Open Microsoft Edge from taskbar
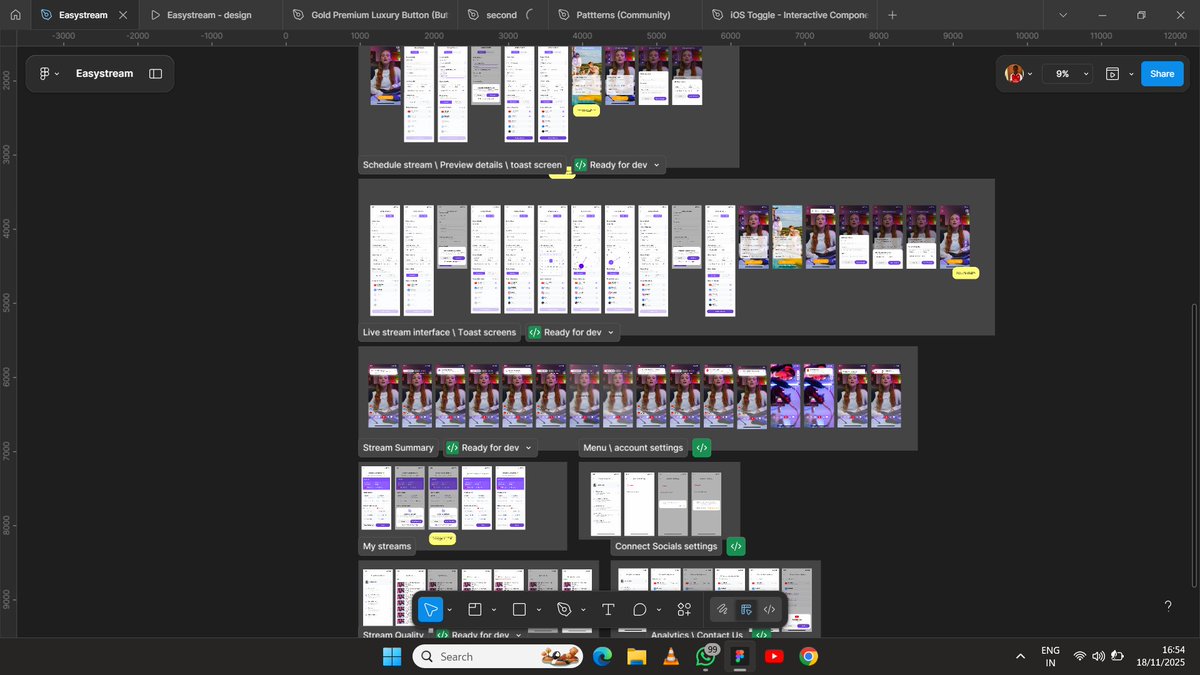Screen dimensions: 1200x675 pos(602,656)
